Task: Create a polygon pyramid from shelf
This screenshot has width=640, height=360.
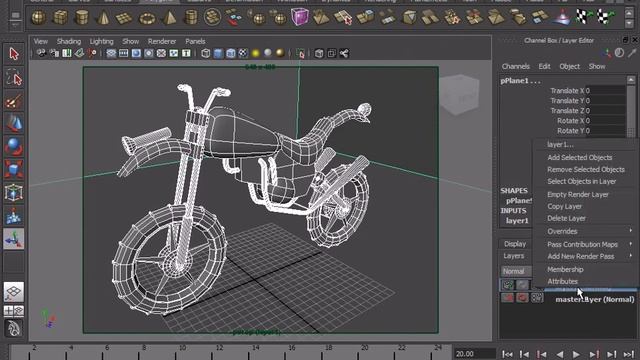Action: click(169, 18)
